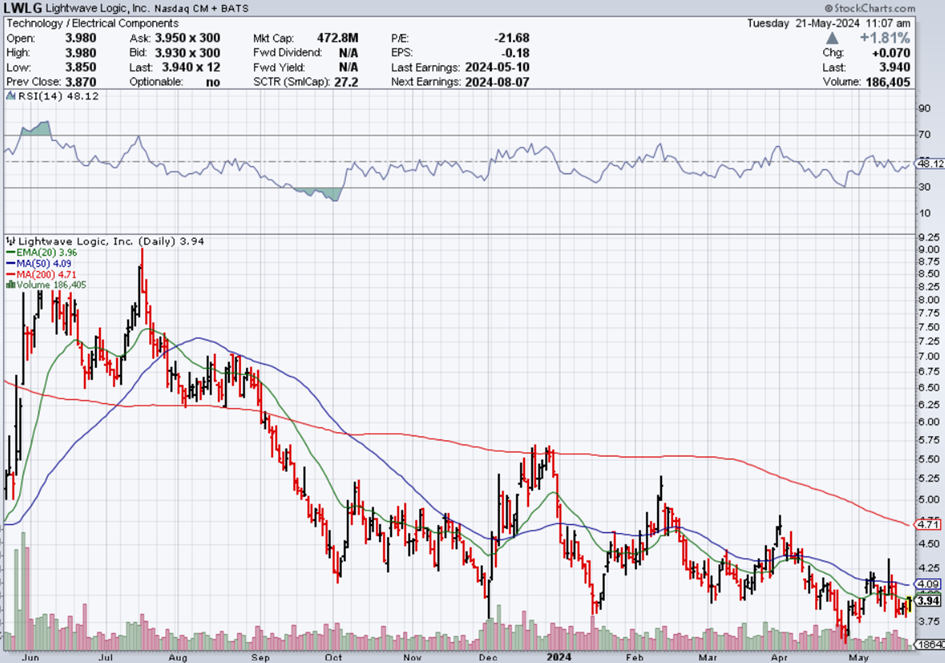Select the Prev Close value 3.870
The height and width of the screenshot is (663, 945).
[81, 81]
